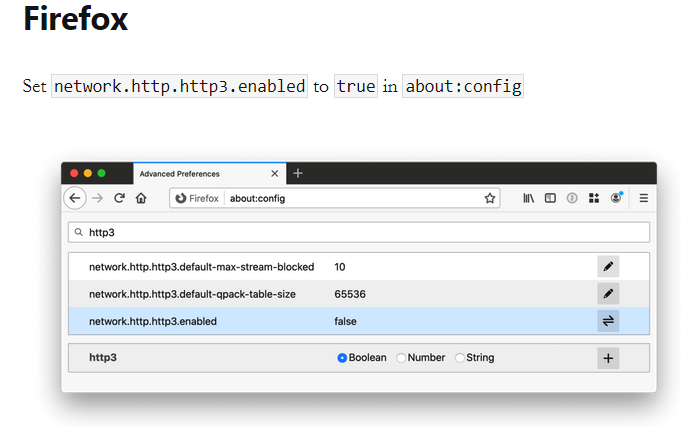Click the Firefox identity icon in the address bar
681x427 pixels.
pyautogui.click(x=180, y=198)
